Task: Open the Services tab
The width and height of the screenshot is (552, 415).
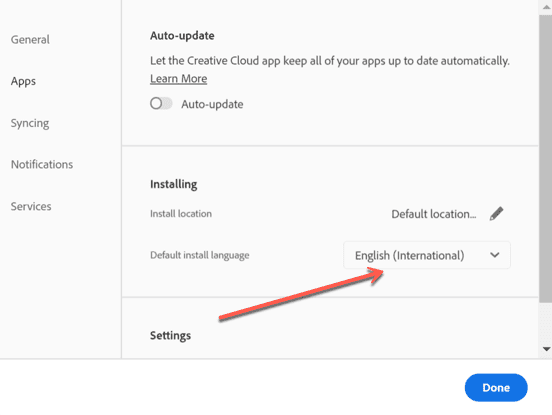Action: (31, 206)
